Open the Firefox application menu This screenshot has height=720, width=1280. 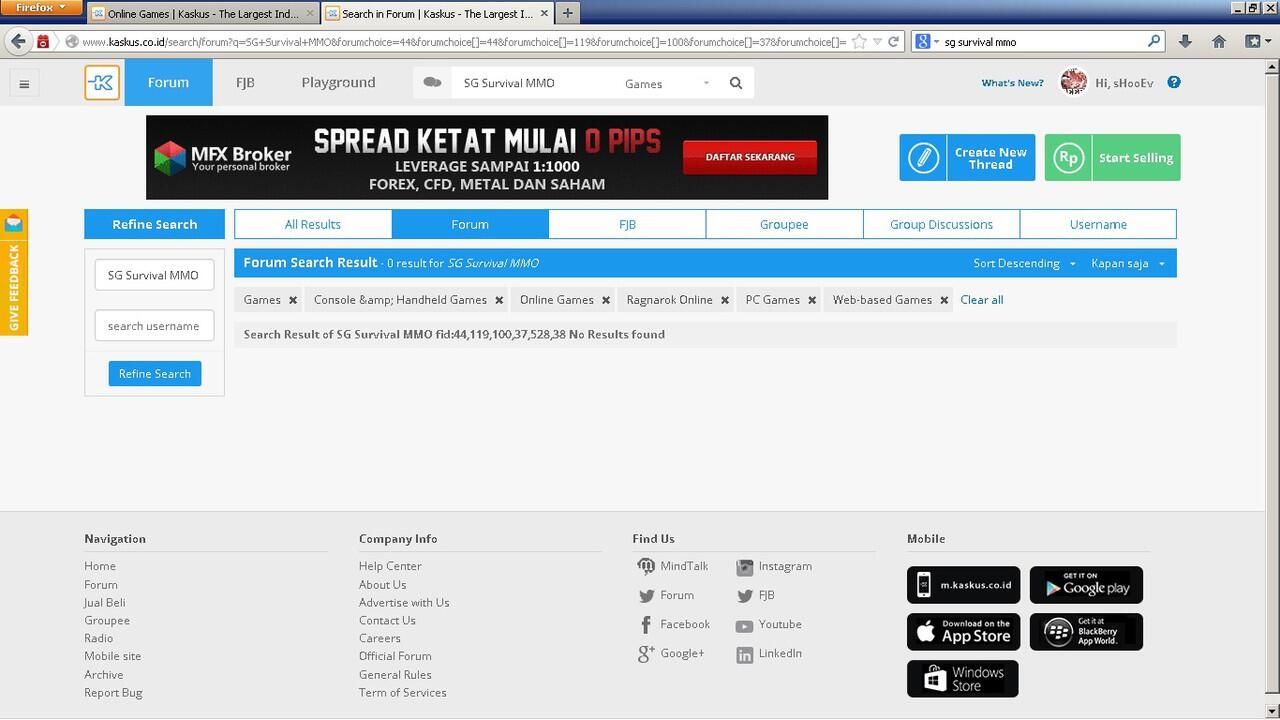41,7
